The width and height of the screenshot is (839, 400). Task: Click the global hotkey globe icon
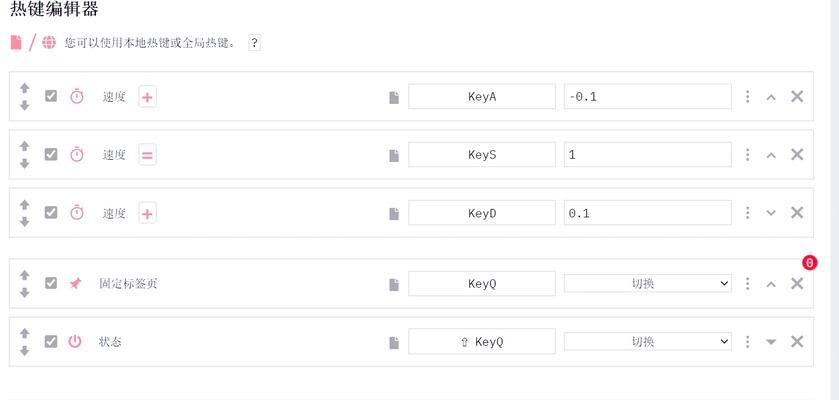[x=49, y=43]
